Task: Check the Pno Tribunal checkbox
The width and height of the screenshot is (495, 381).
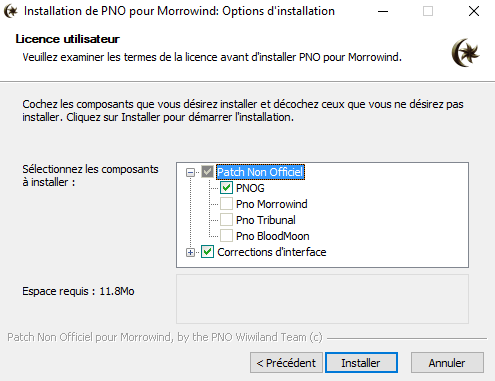Action: pyautogui.click(x=226, y=220)
